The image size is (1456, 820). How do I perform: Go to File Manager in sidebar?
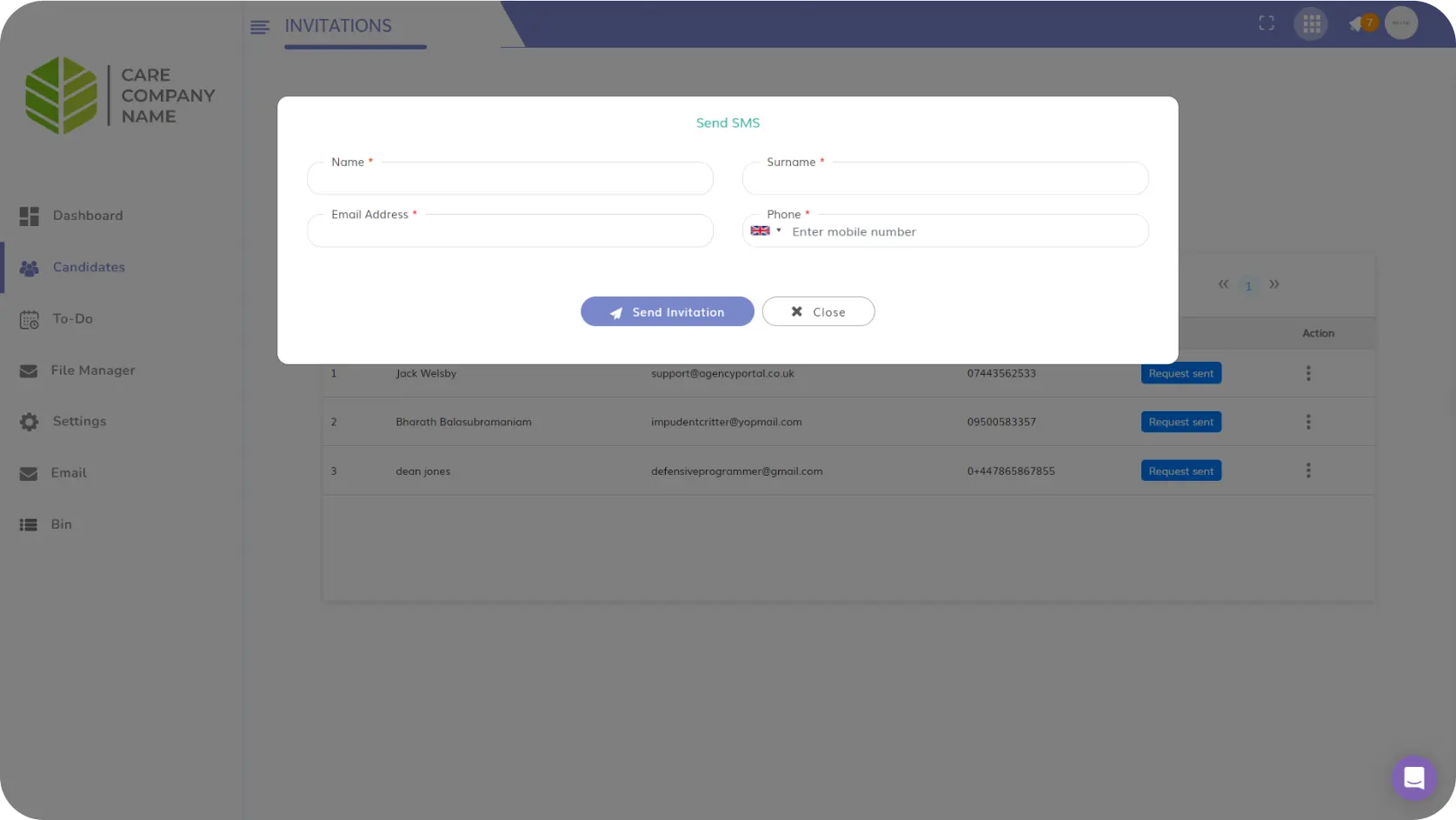92,370
